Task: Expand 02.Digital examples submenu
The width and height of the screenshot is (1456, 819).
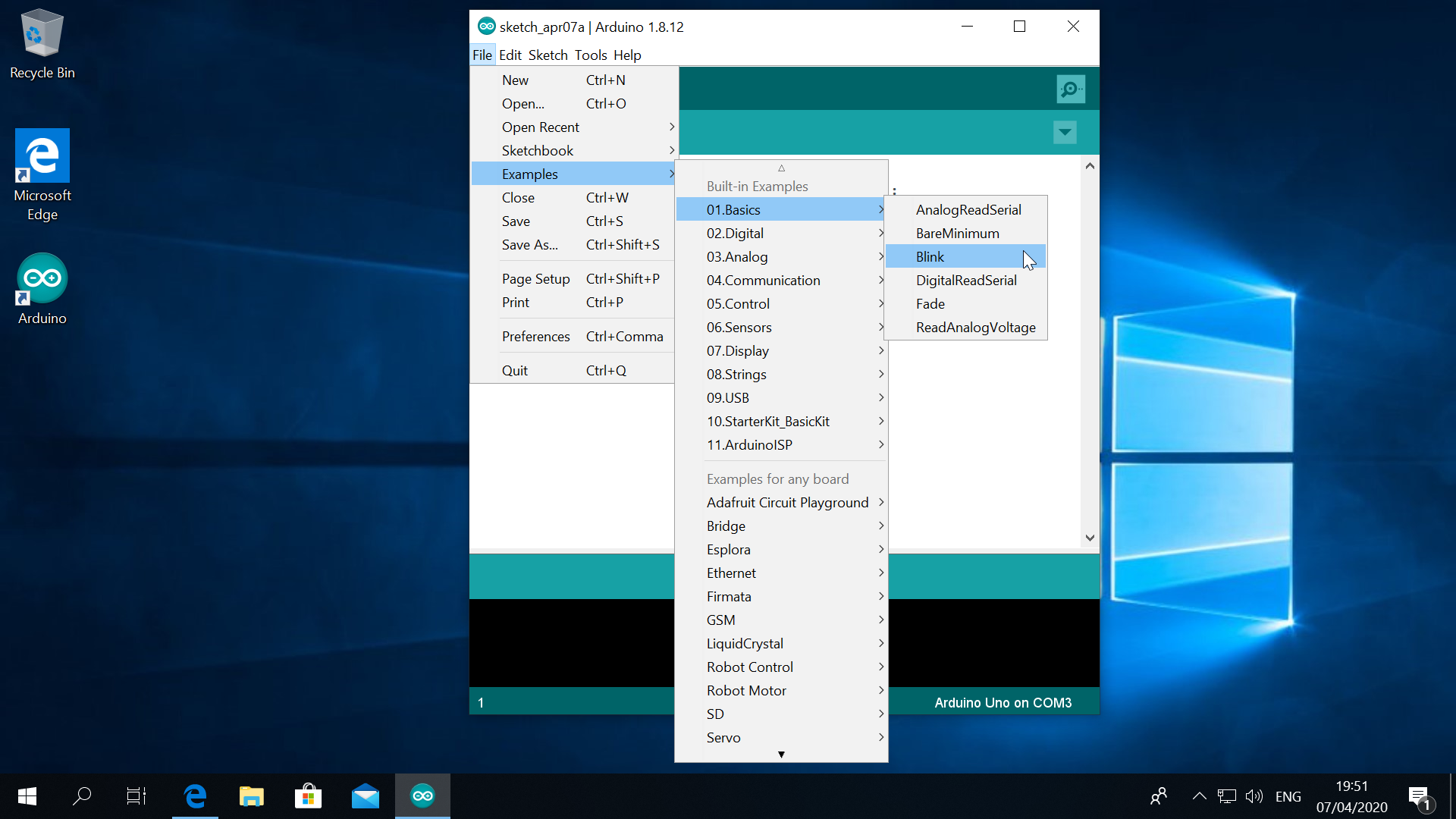Action: (x=781, y=234)
